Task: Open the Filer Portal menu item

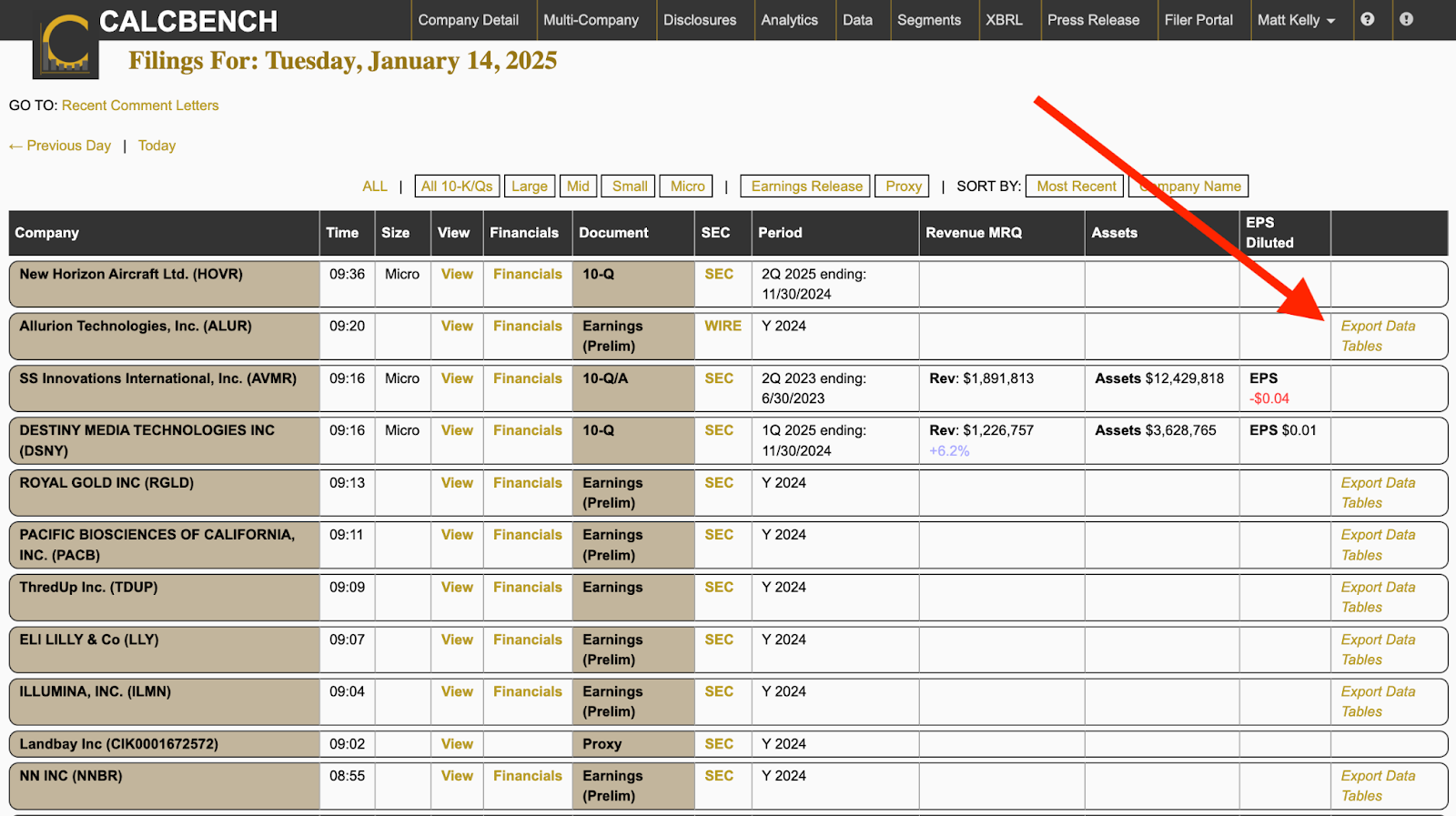Action: [x=1198, y=20]
